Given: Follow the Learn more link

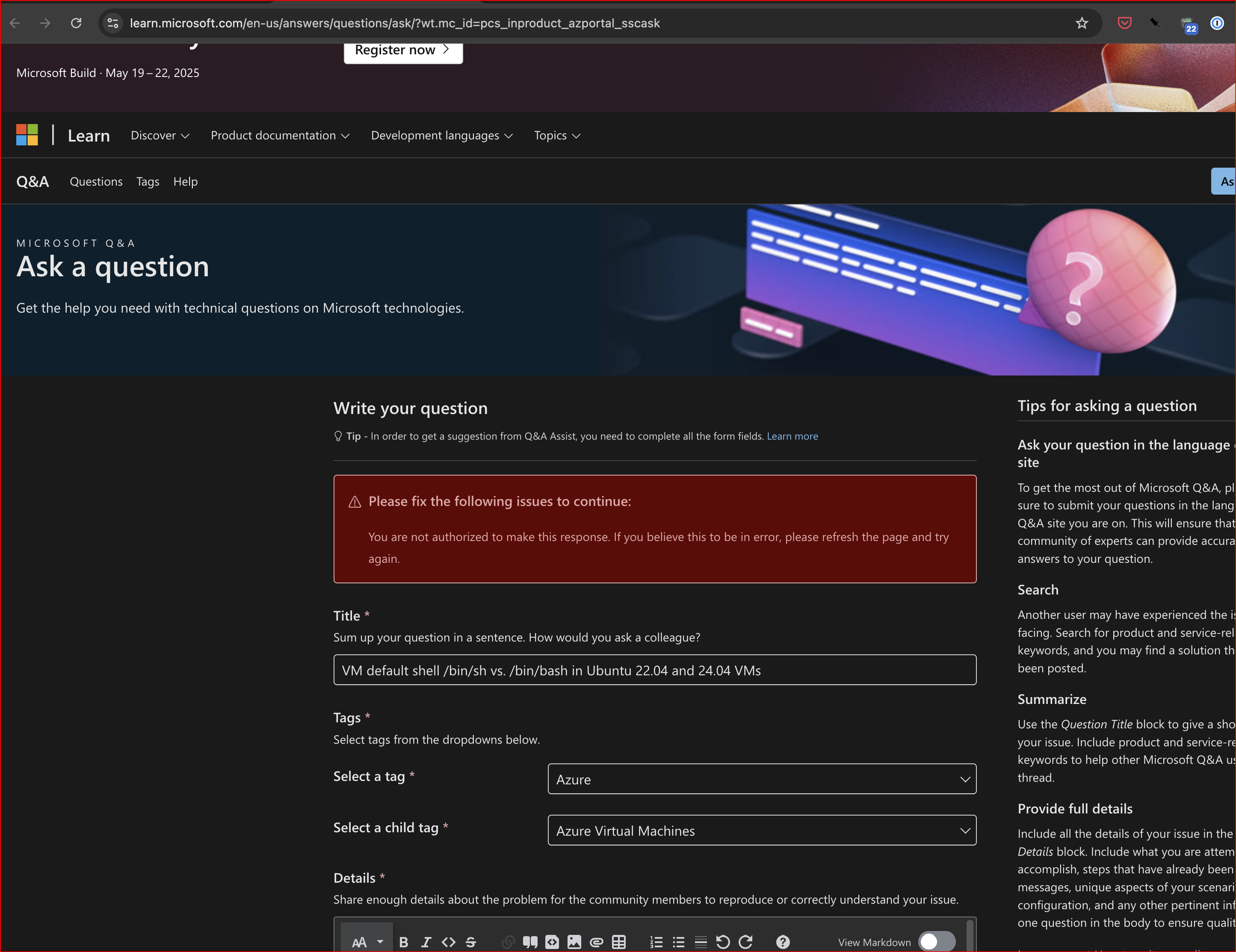Looking at the screenshot, I should 792,436.
